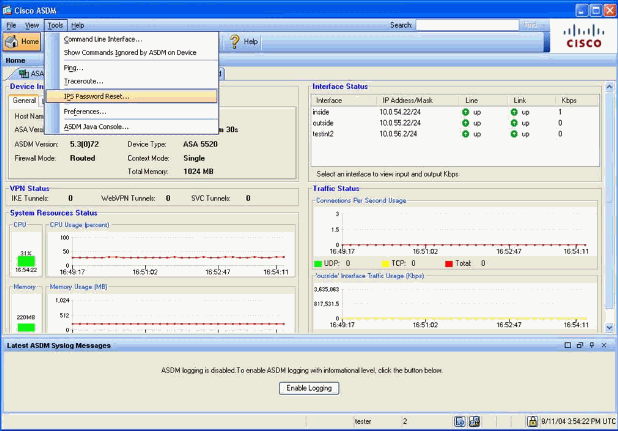
Task: Click the Help question mark icon
Action: coord(235,42)
